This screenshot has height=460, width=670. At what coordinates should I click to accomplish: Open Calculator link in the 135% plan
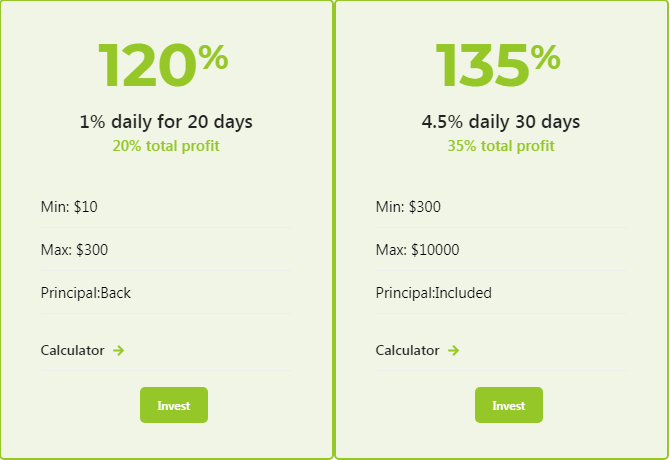tap(407, 351)
